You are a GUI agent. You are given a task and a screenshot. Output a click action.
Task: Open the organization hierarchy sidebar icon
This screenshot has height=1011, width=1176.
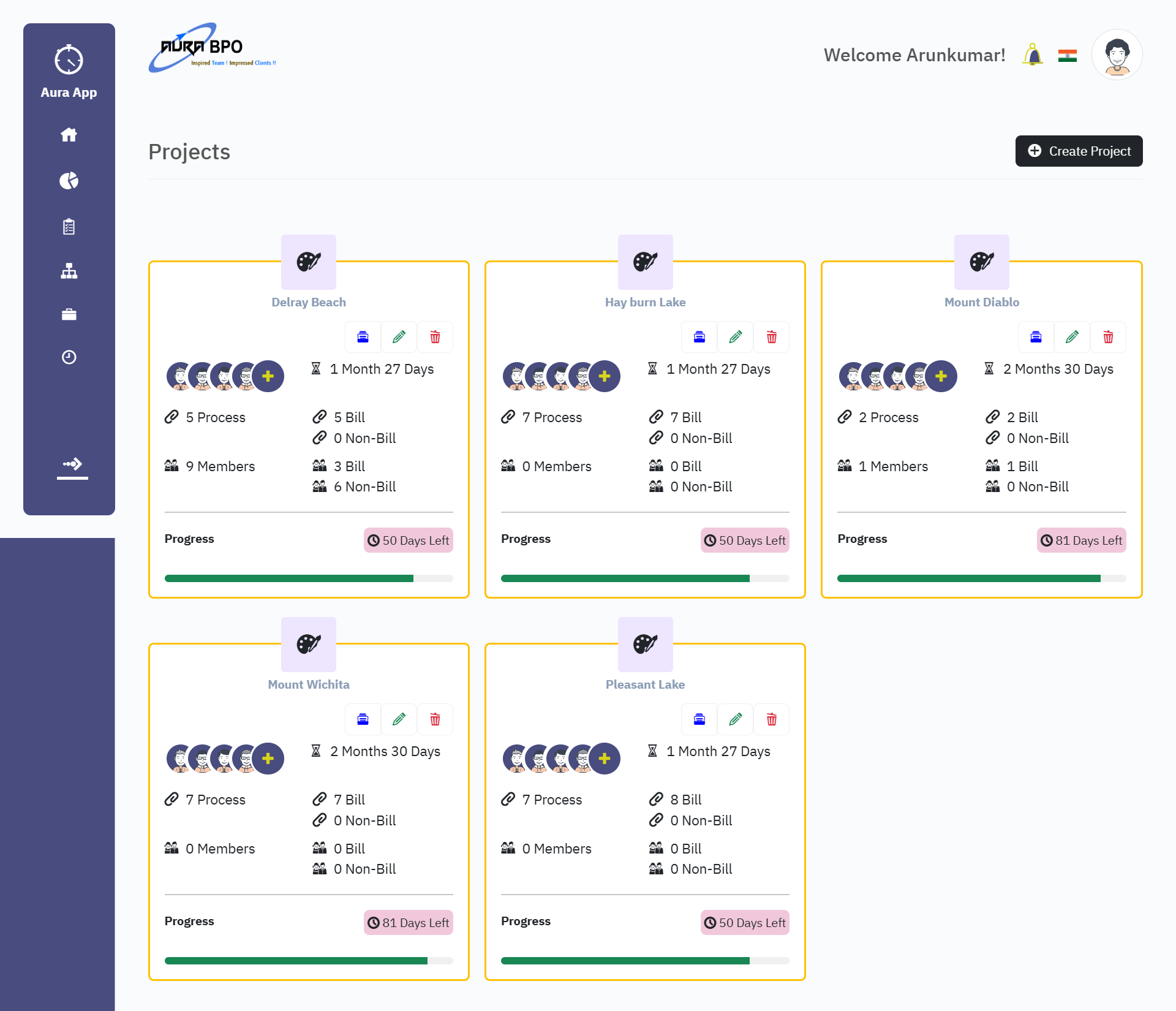click(69, 271)
